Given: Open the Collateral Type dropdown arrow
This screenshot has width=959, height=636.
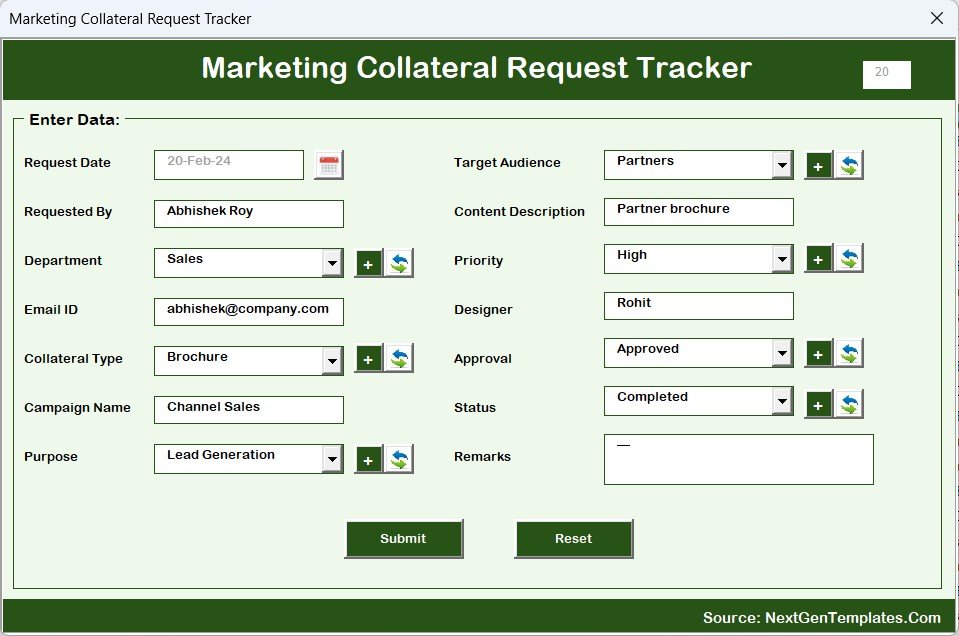Looking at the screenshot, I should (332, 361).
